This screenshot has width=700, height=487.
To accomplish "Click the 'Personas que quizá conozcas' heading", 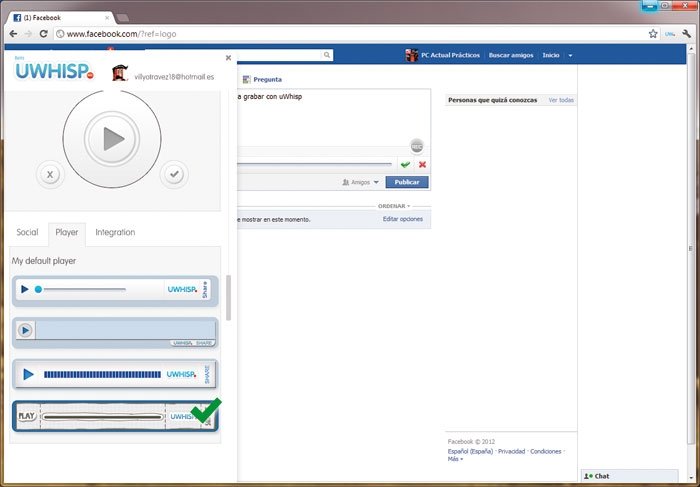I will (x=492, y=100).
